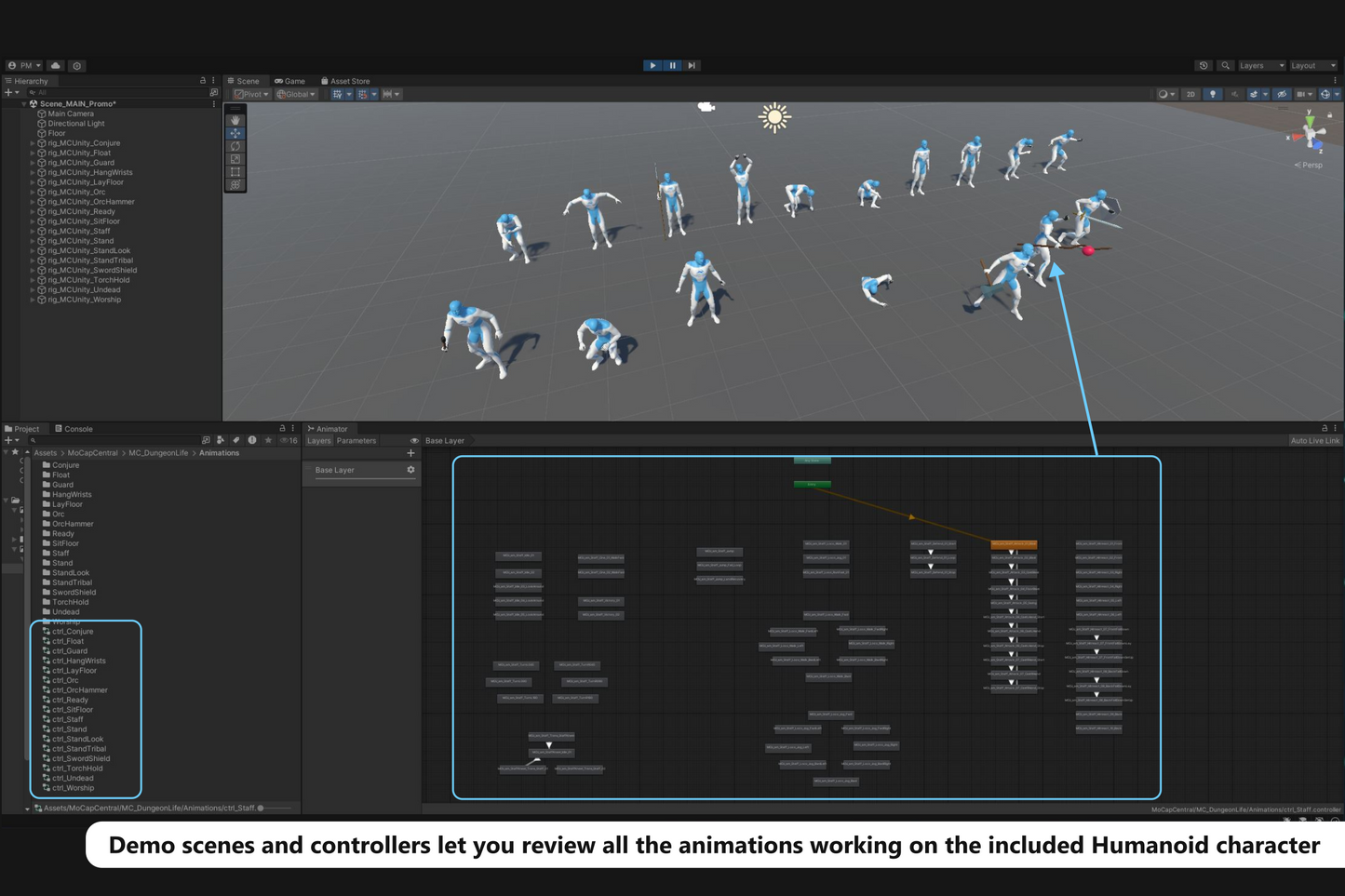Image resolution: width=1345 pixels, height=896 pixels.
Task: Click the cloud services icon
Action: point(56,65)
